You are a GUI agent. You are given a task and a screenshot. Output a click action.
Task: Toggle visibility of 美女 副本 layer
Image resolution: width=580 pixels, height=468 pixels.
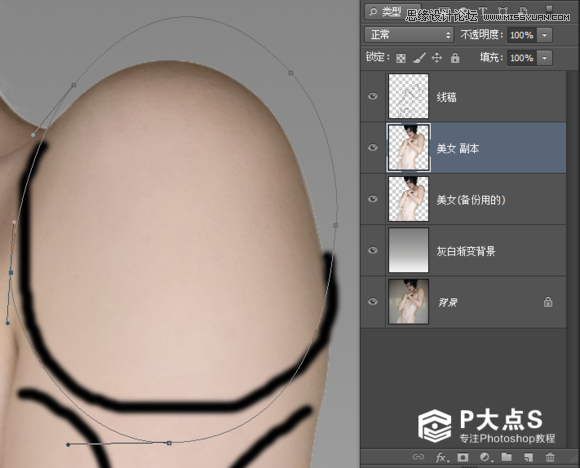(x=373, y=148)
